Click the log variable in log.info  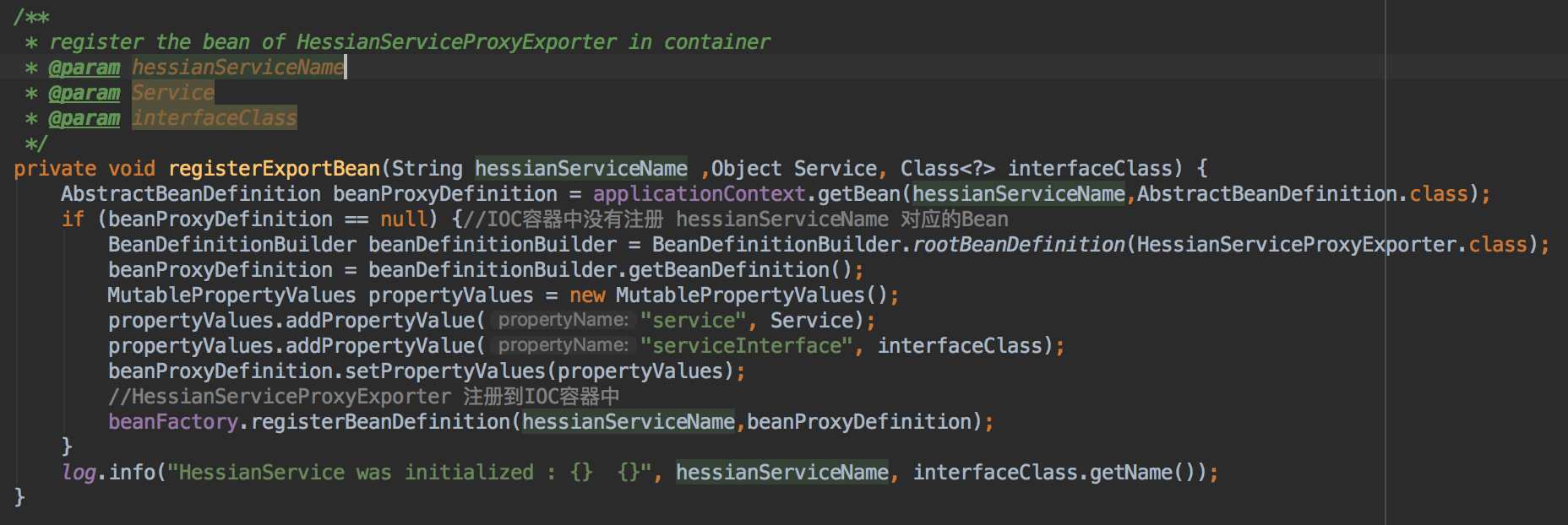click(79, 473)
